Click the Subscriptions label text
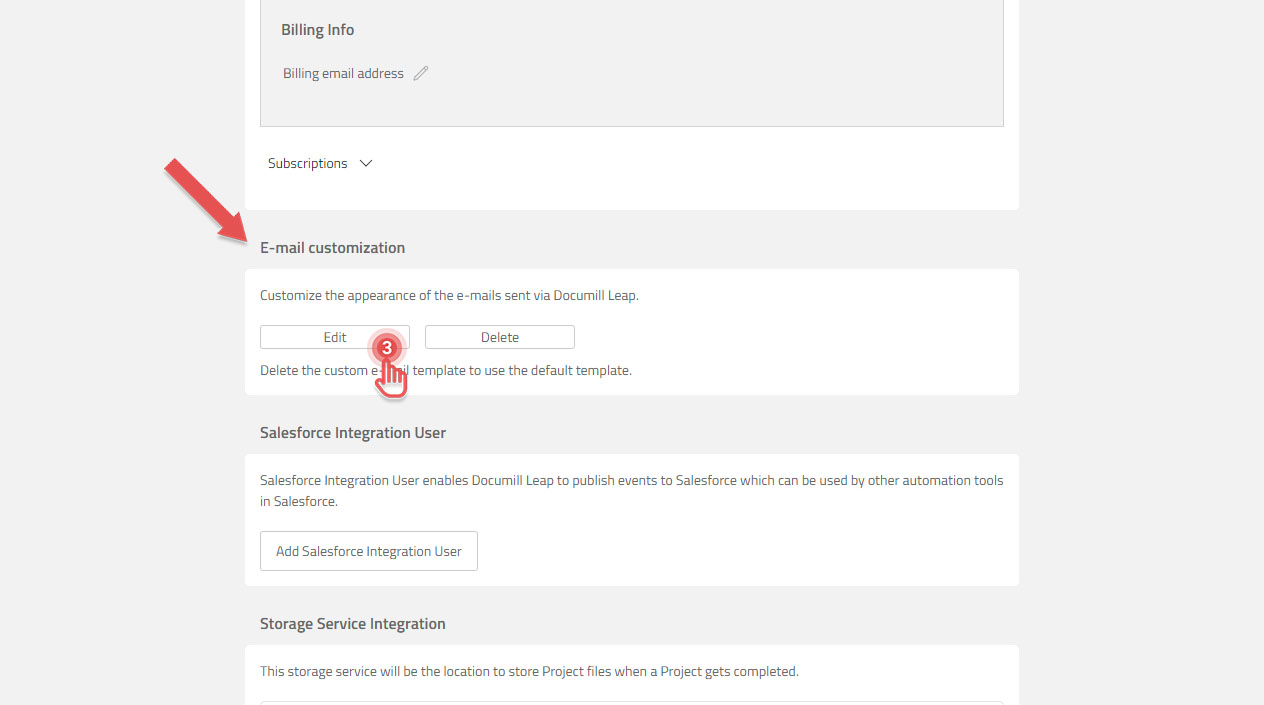 tap(307, 162)
